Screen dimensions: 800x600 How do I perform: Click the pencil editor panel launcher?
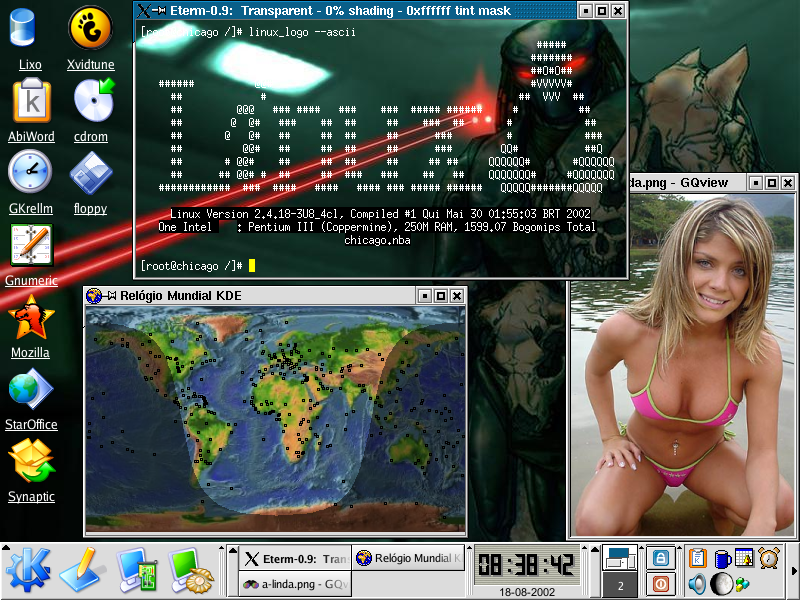pyautogui.click(x=83, y=569)
